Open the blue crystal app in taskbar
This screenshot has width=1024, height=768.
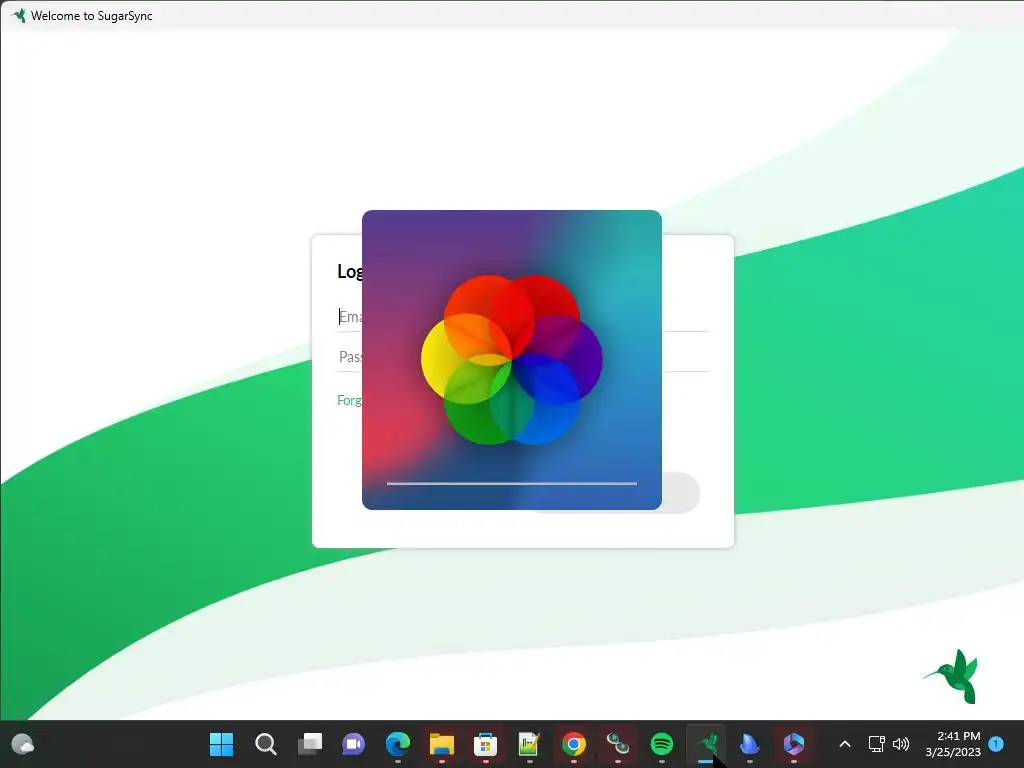point(750,744)
